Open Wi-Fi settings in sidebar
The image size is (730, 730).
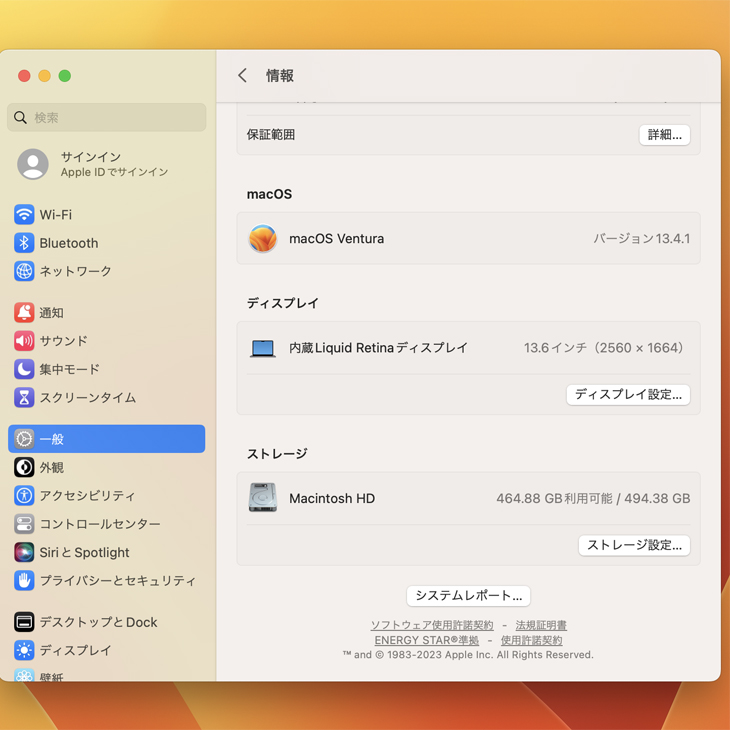pos(55,215)
